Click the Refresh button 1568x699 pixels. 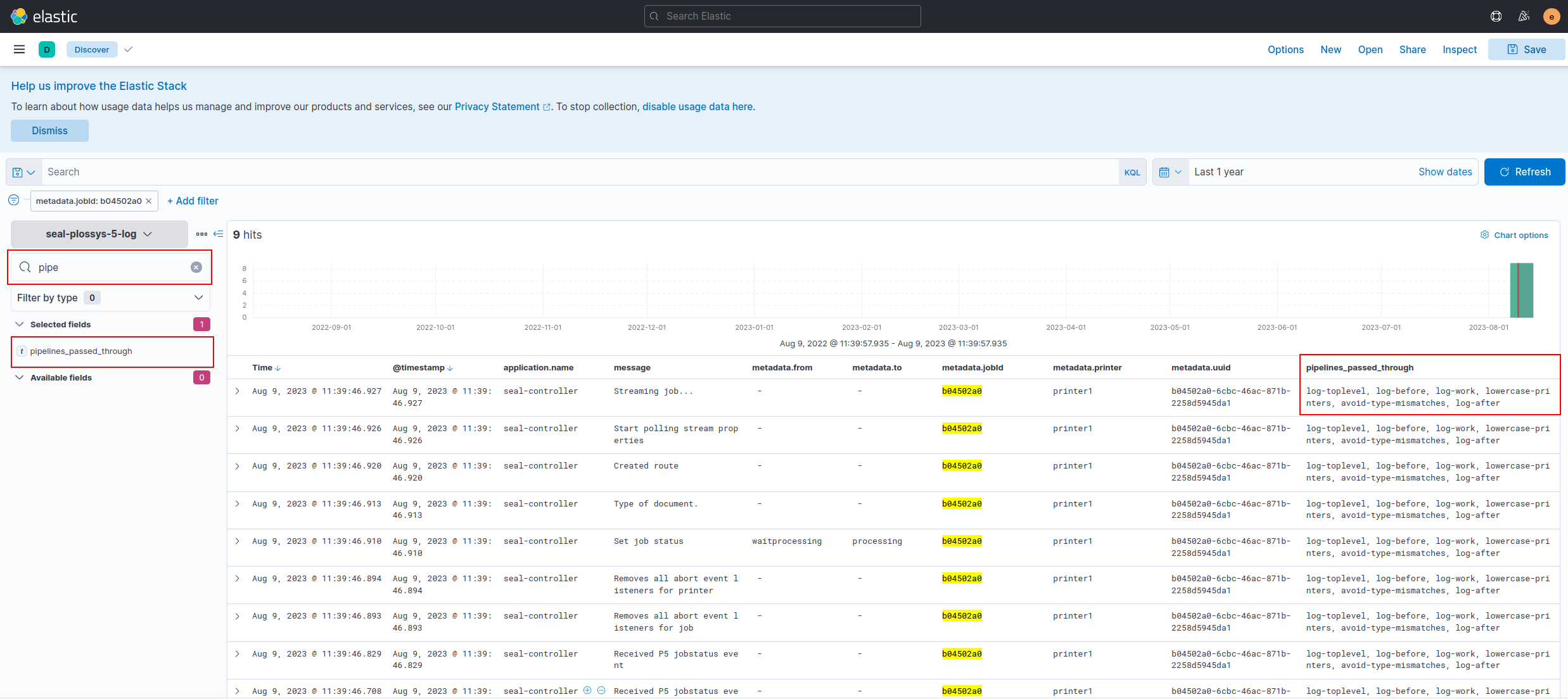[1524, 172]
